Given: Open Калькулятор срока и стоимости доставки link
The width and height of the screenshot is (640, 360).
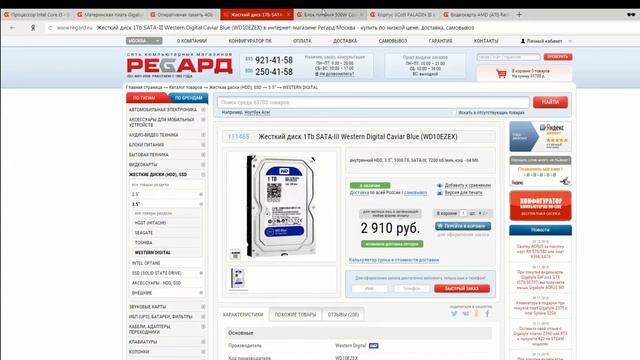Looking at the screenshot, I should click(394, 260).
